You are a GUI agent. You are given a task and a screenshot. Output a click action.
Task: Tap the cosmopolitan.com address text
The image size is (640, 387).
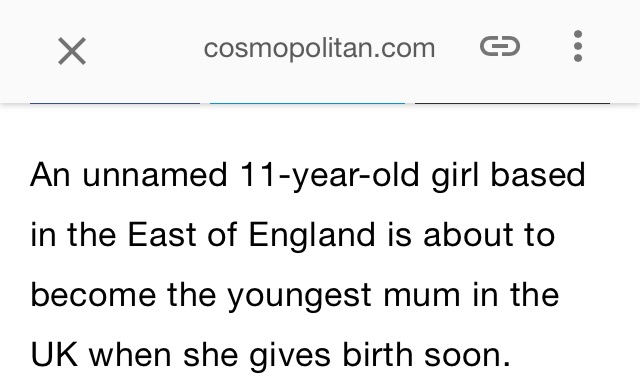click(319, 48)
